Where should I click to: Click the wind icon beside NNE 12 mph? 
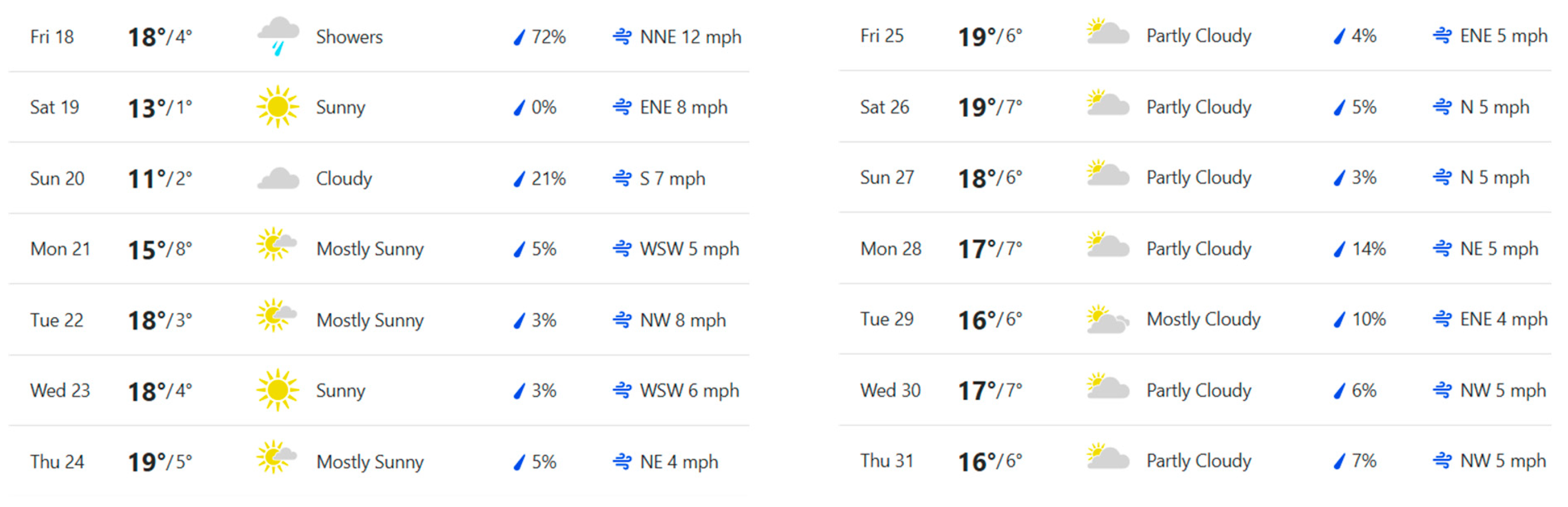click(x=622, y=37)
